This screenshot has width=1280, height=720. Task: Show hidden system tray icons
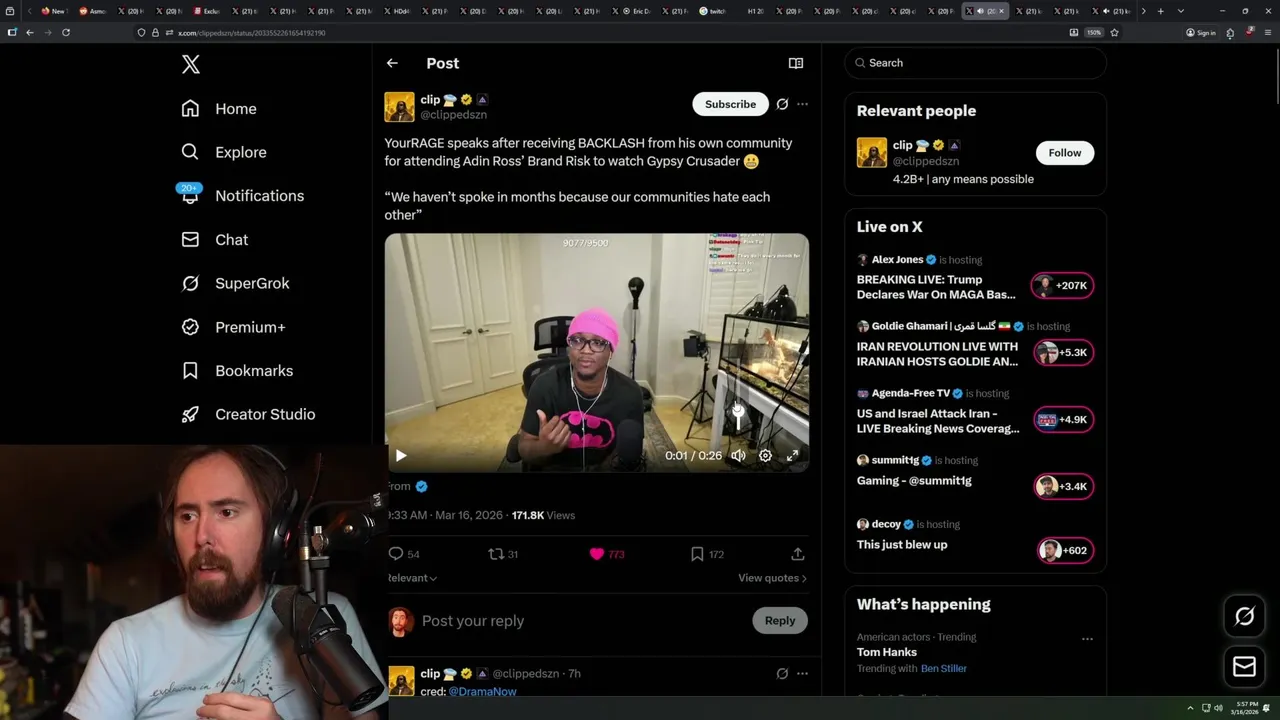pyautogui.click(x=1190, y=708)
